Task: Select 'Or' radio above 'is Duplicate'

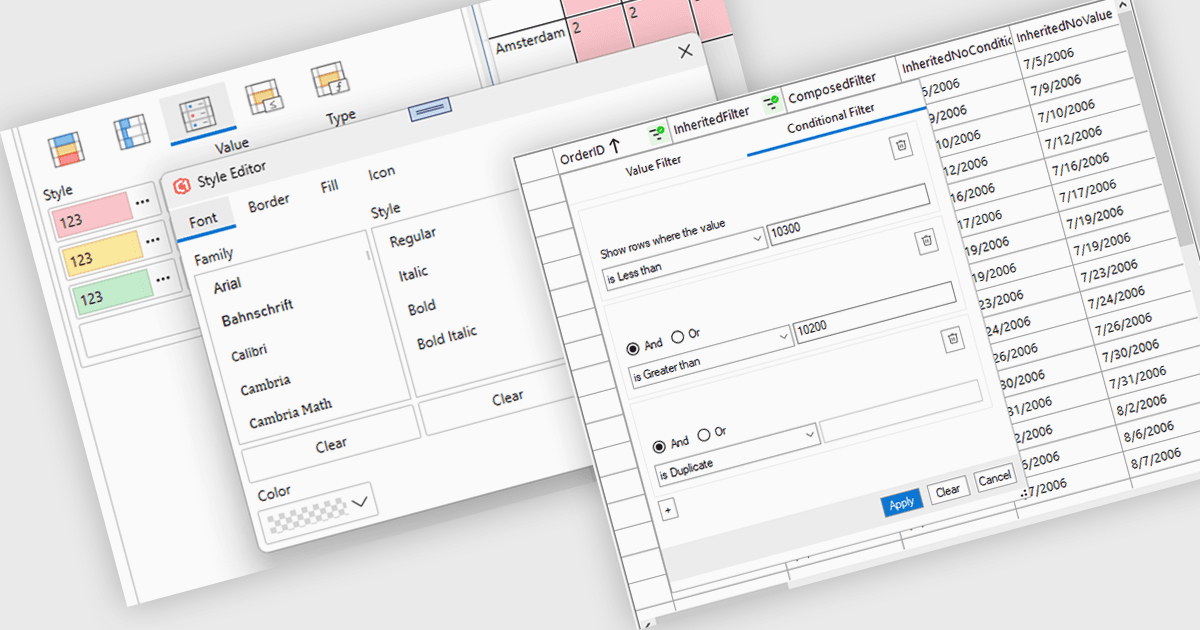Action: [705, 434]
